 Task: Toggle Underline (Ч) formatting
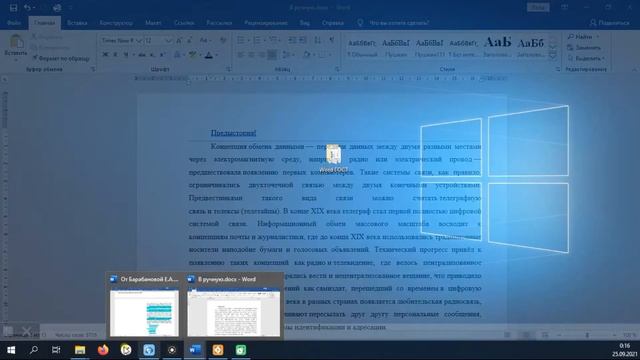pos(126,55)
